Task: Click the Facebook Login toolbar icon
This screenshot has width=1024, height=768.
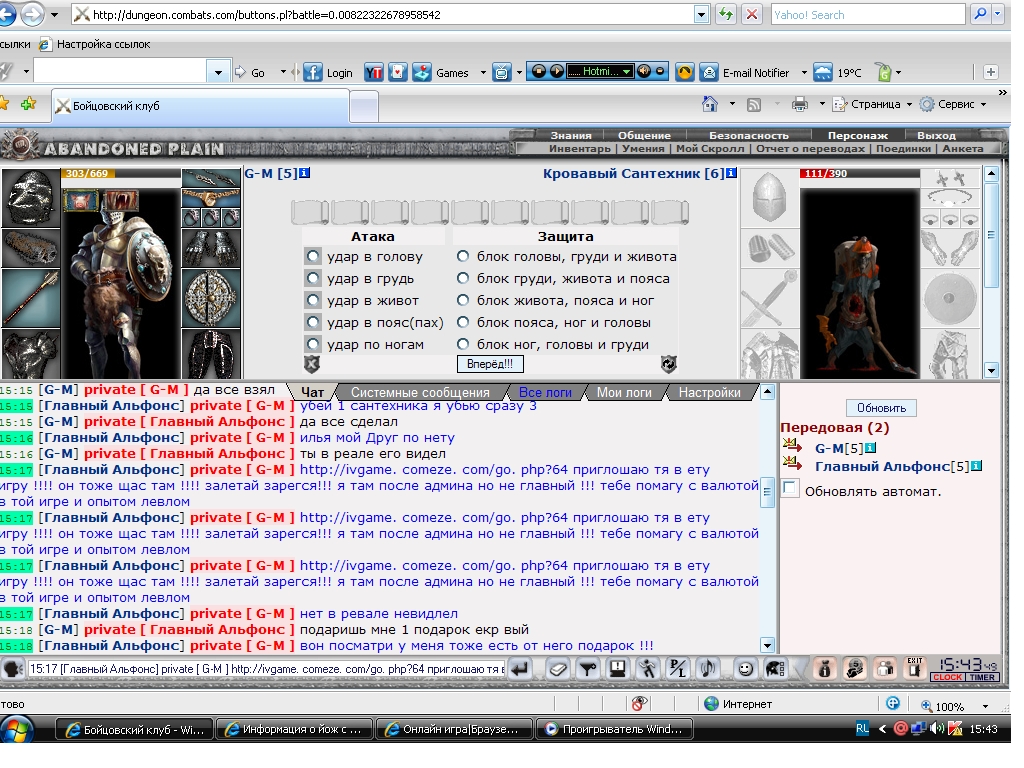Action: point(313,72)
